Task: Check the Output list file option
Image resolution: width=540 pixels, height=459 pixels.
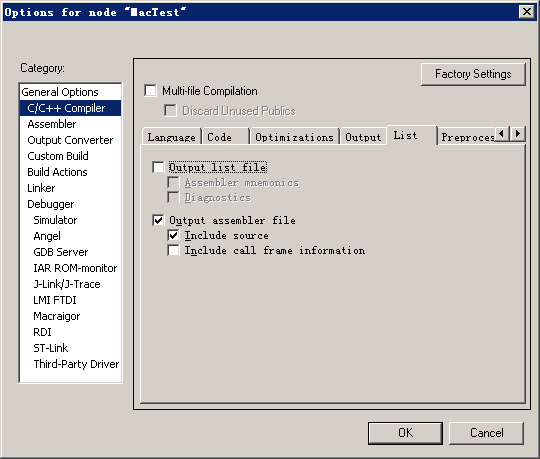Action: tap(158, 167)
